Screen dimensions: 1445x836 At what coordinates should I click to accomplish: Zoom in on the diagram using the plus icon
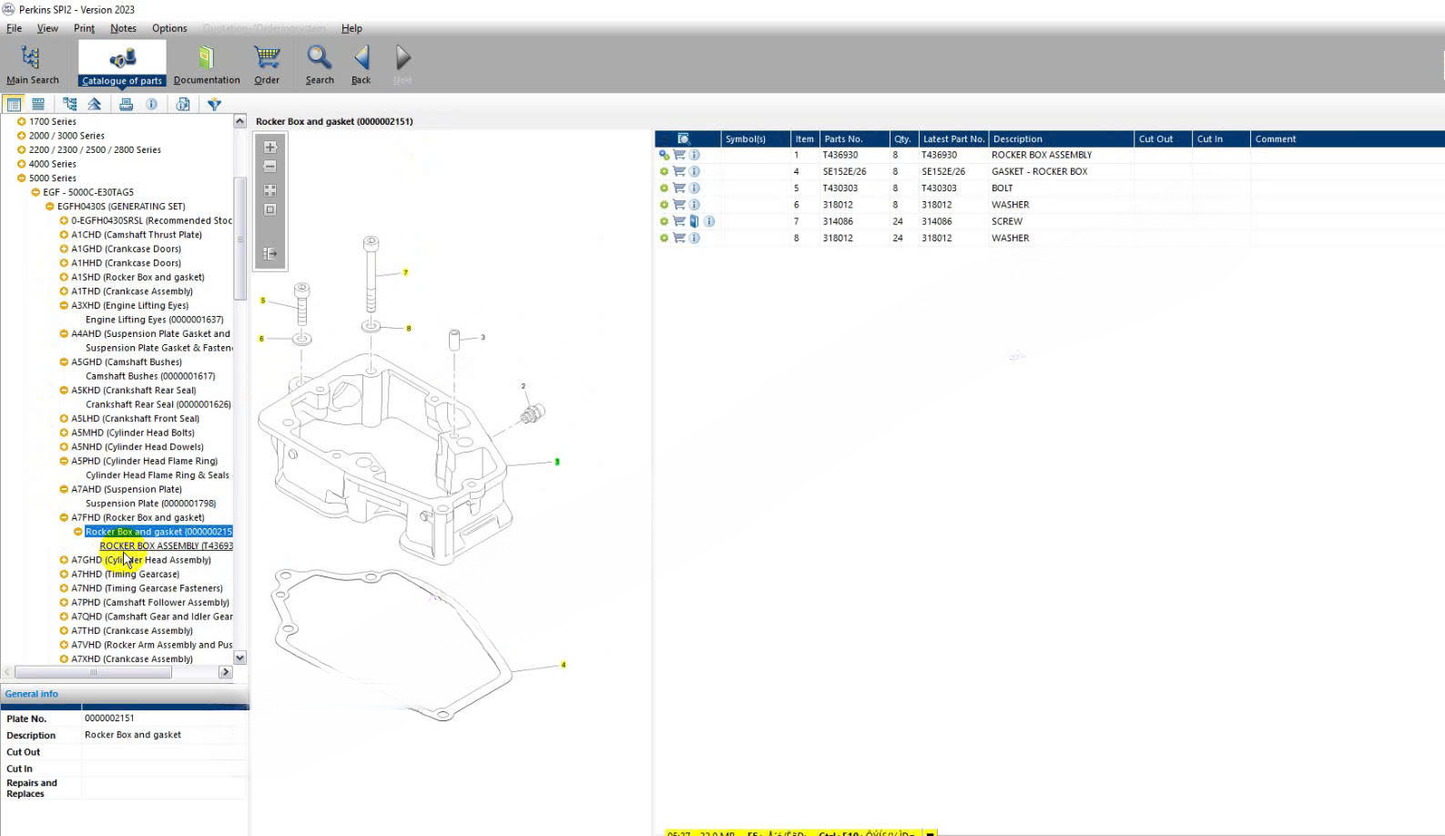pyautogui.click(x=270, y=145)
